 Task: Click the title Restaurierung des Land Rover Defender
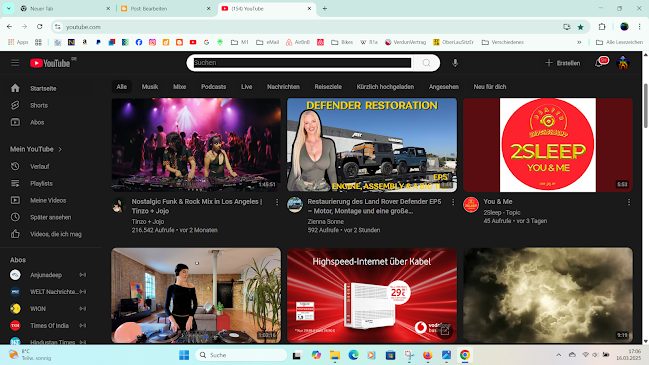[x=374, y=206]
